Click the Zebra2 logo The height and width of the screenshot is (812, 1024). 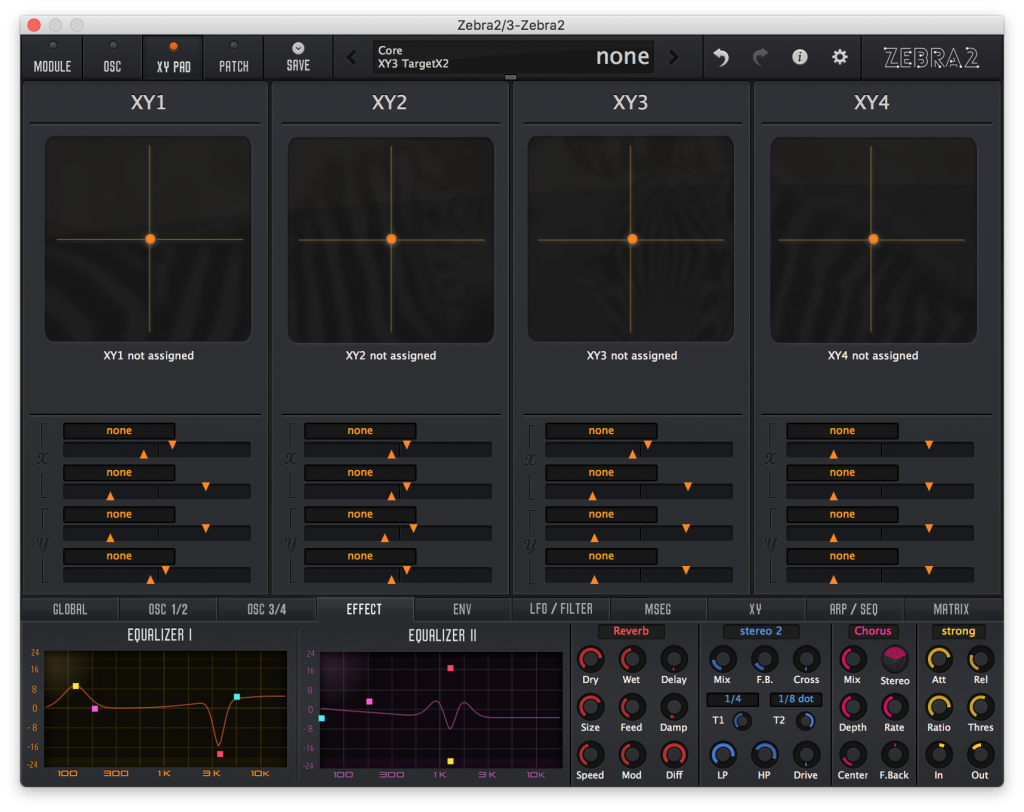tap(931, 58)
